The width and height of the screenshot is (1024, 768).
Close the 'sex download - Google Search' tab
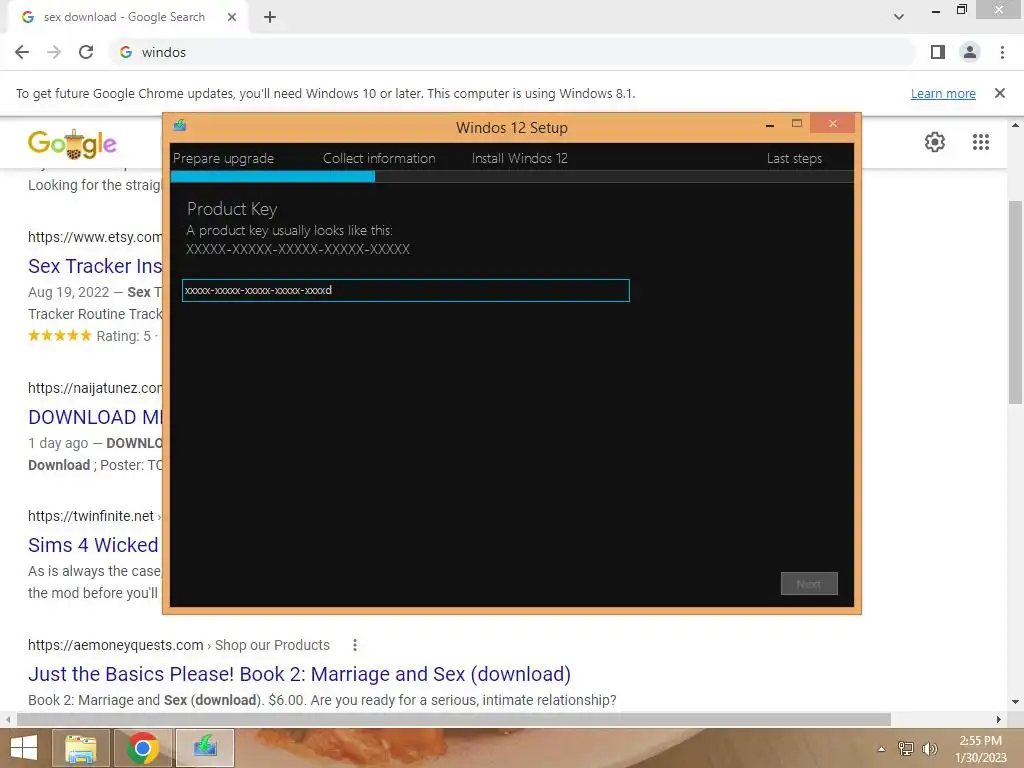pyautogui.click(x=232, y=17)
